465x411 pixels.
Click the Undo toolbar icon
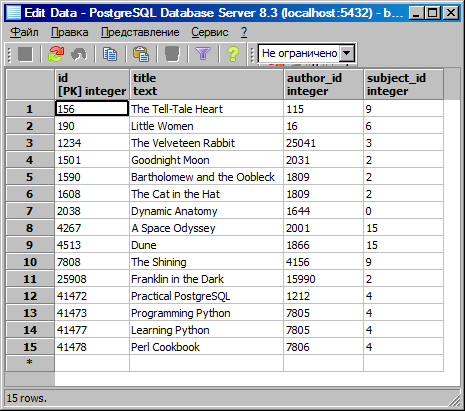click(79, 54)
